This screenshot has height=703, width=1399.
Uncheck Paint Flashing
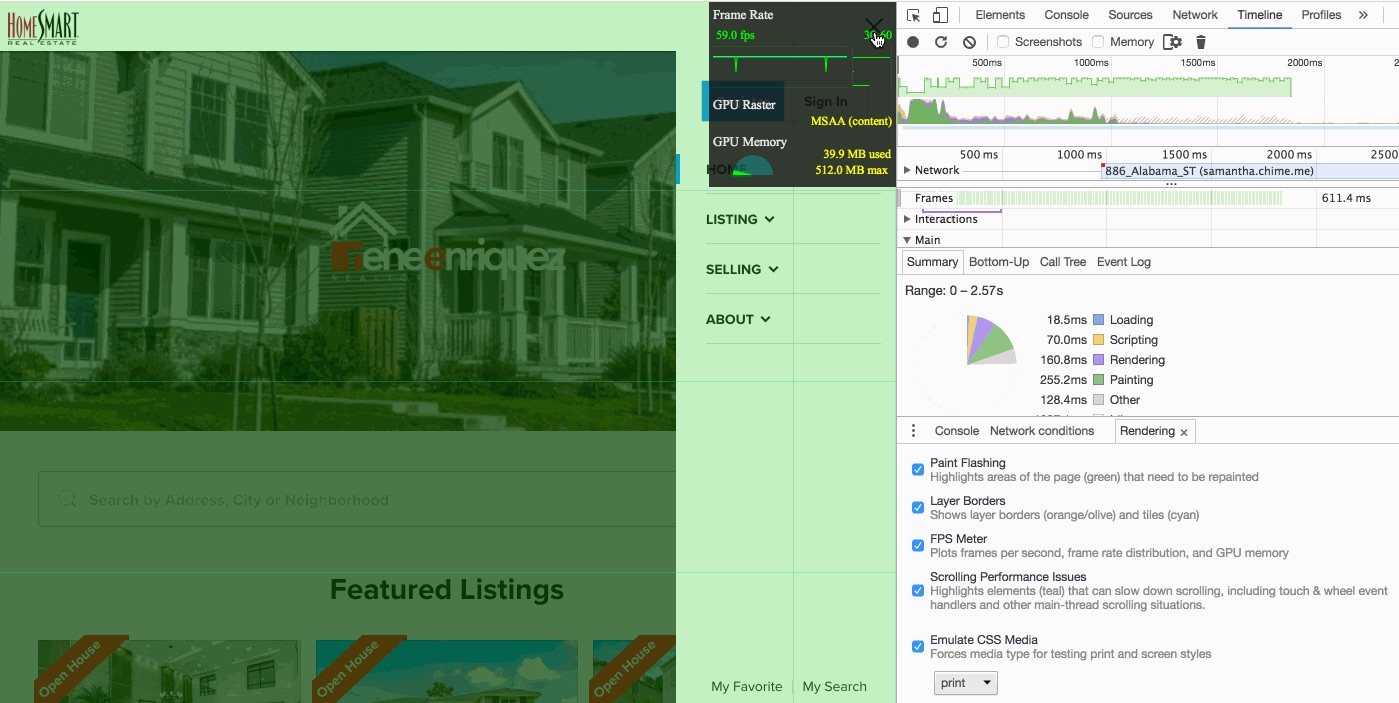918,469
